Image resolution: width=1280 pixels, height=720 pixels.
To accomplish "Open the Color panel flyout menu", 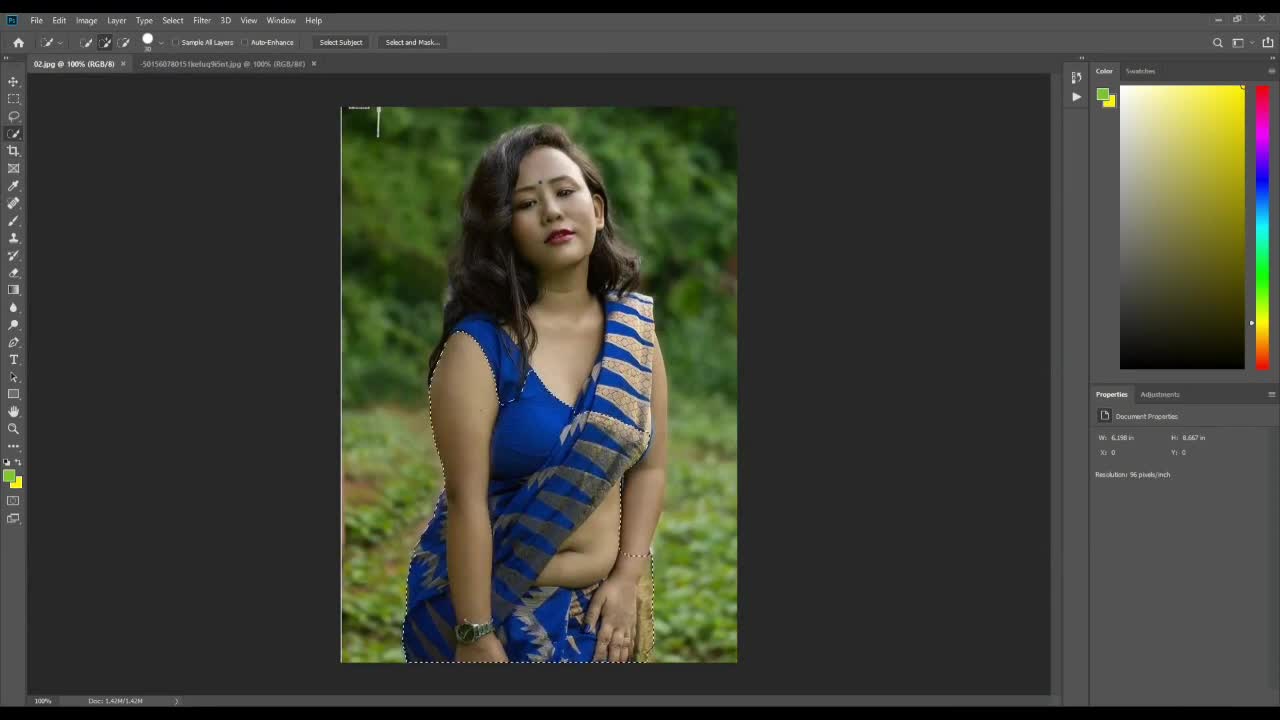I will pyautogui.click(x=1272, y=71).
